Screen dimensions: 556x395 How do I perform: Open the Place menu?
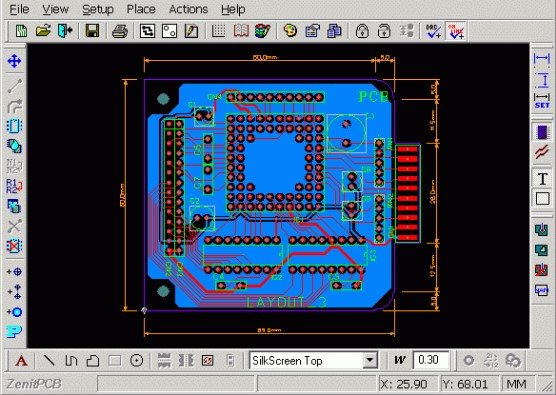pyautogui.click(x=141, y=9)
